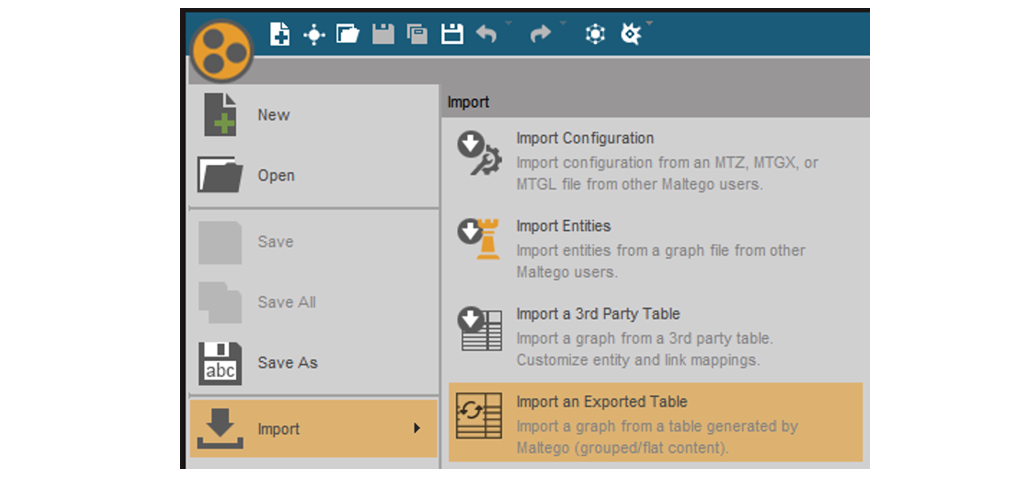Click the white floppy save-as toolbar icon
This screenshot has width=1036, height=480.
(x=452, y=34)
